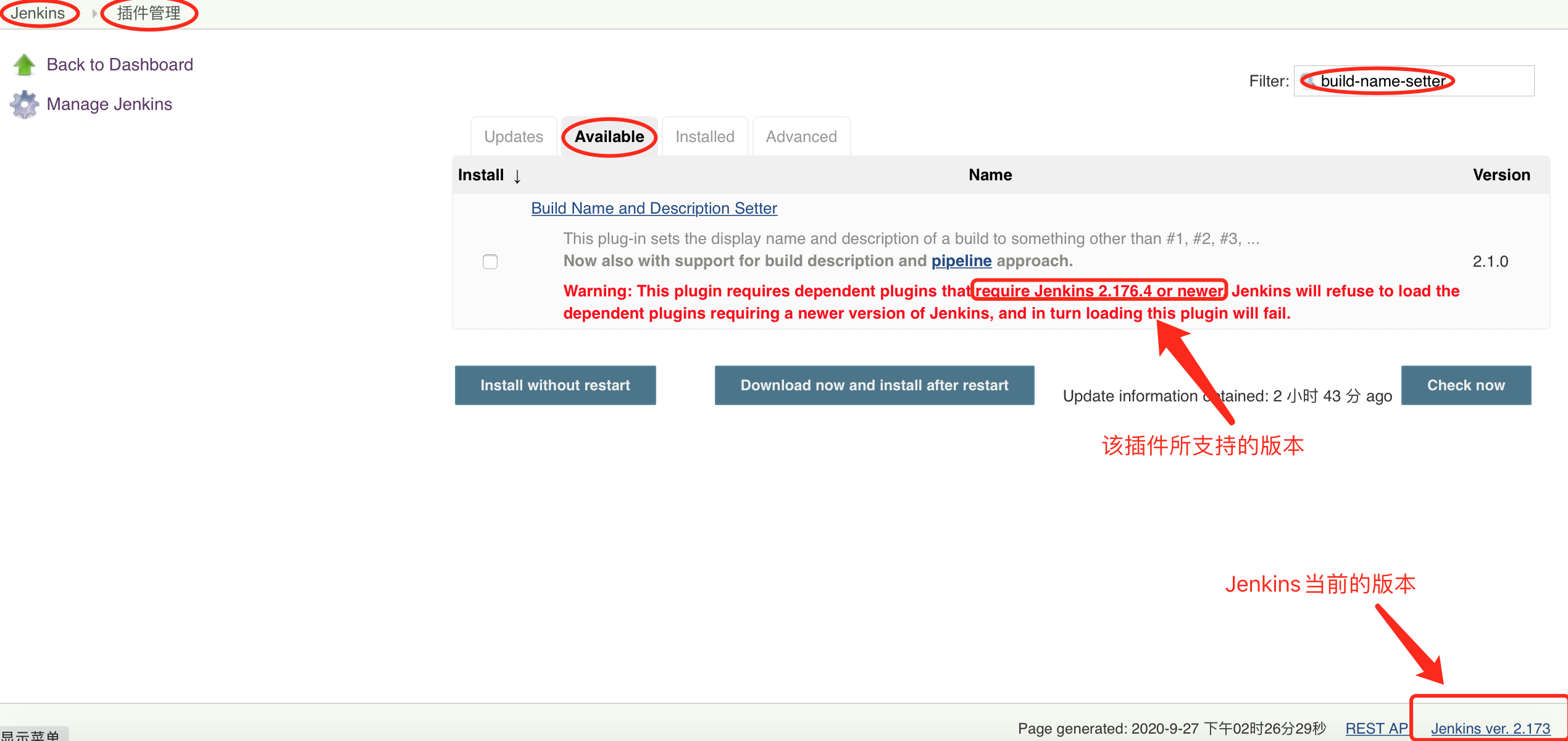Go to the Advanced tab

801,136
